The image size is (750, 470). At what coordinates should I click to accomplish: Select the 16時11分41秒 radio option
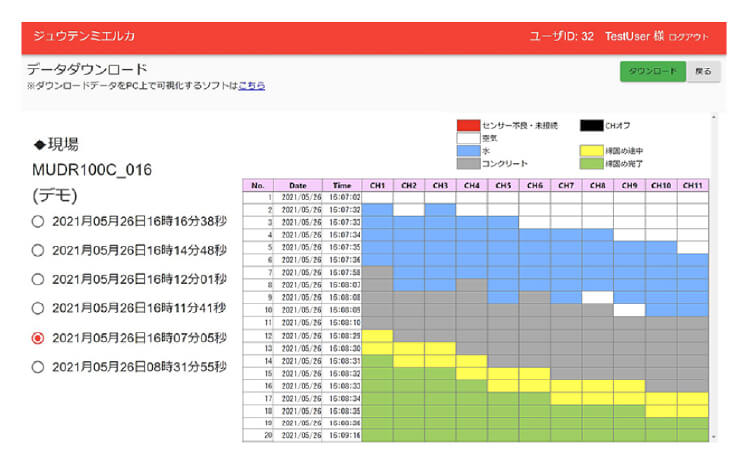tap(38, 308)
